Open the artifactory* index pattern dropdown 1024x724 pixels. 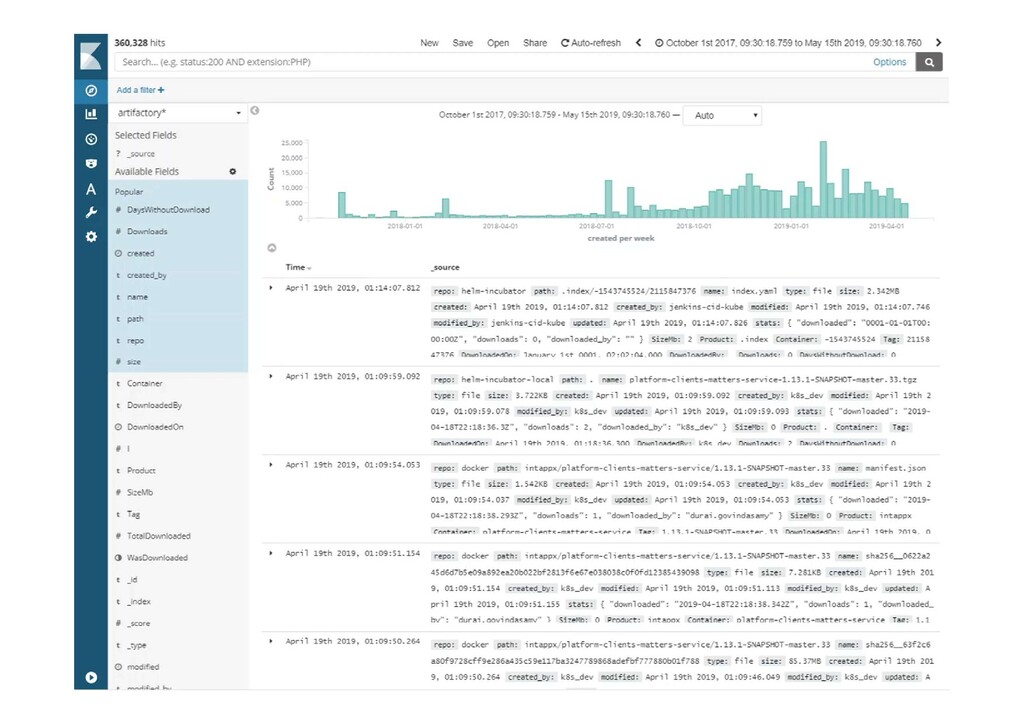coord(178,113)
